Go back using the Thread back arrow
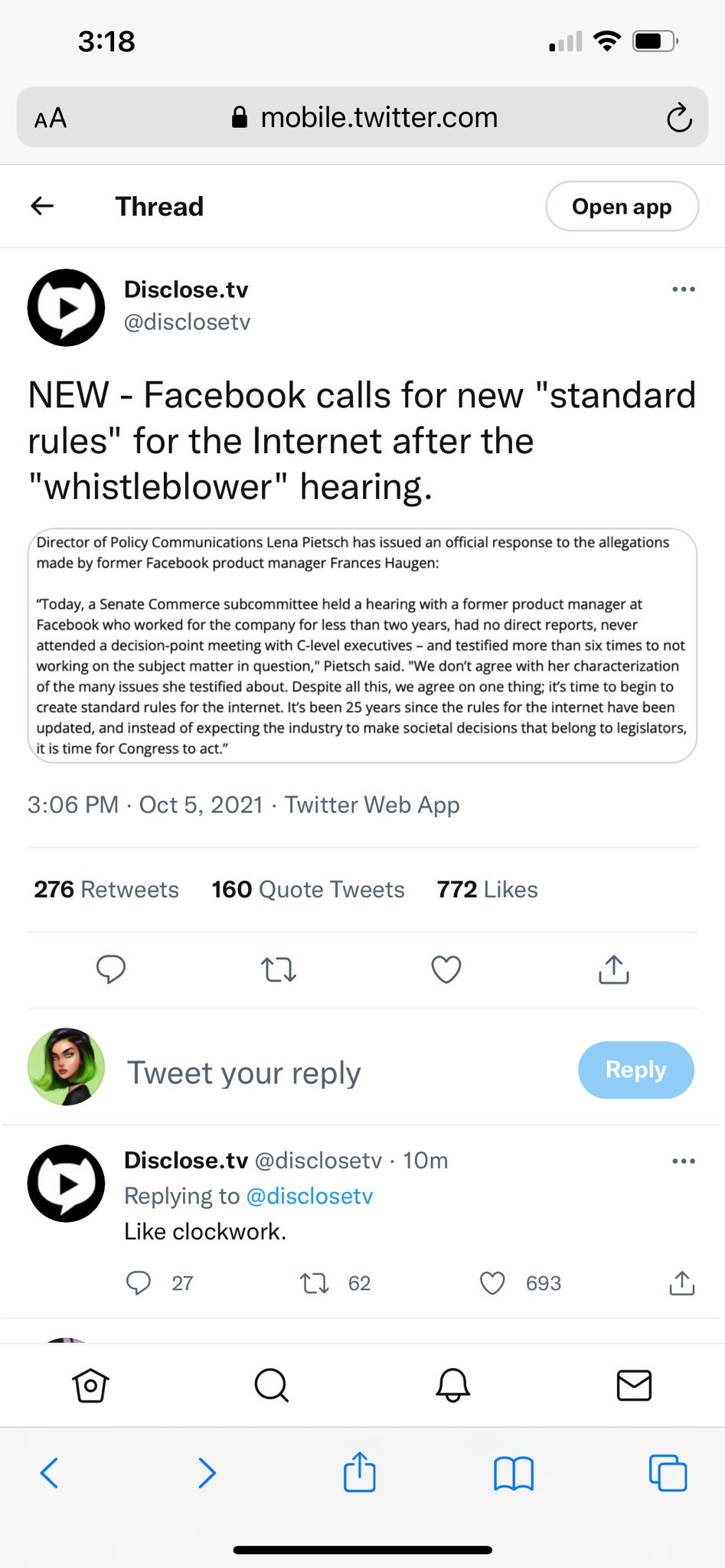The height and width of the screenshot is (1568, 725). click(42, 205)
